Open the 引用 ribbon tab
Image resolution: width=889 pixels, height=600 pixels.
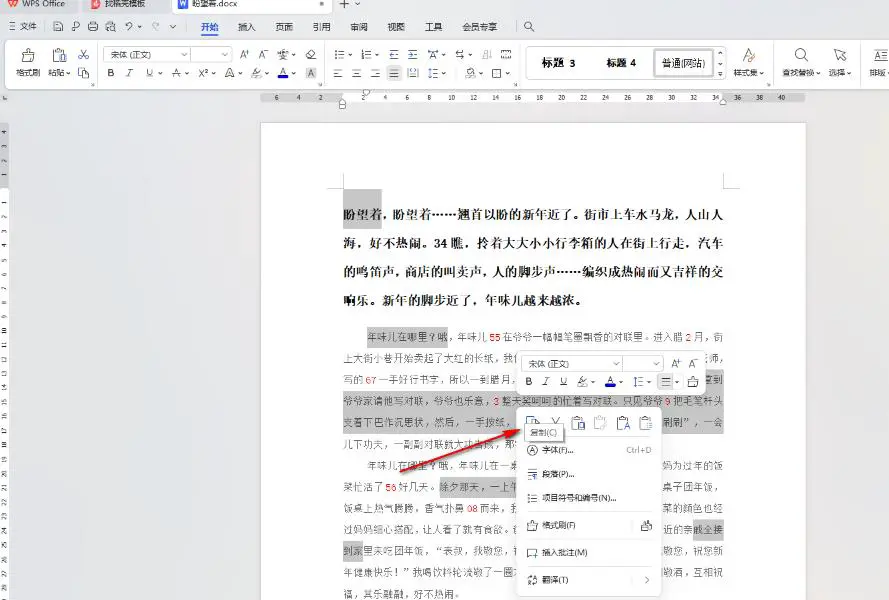point(321,27)
